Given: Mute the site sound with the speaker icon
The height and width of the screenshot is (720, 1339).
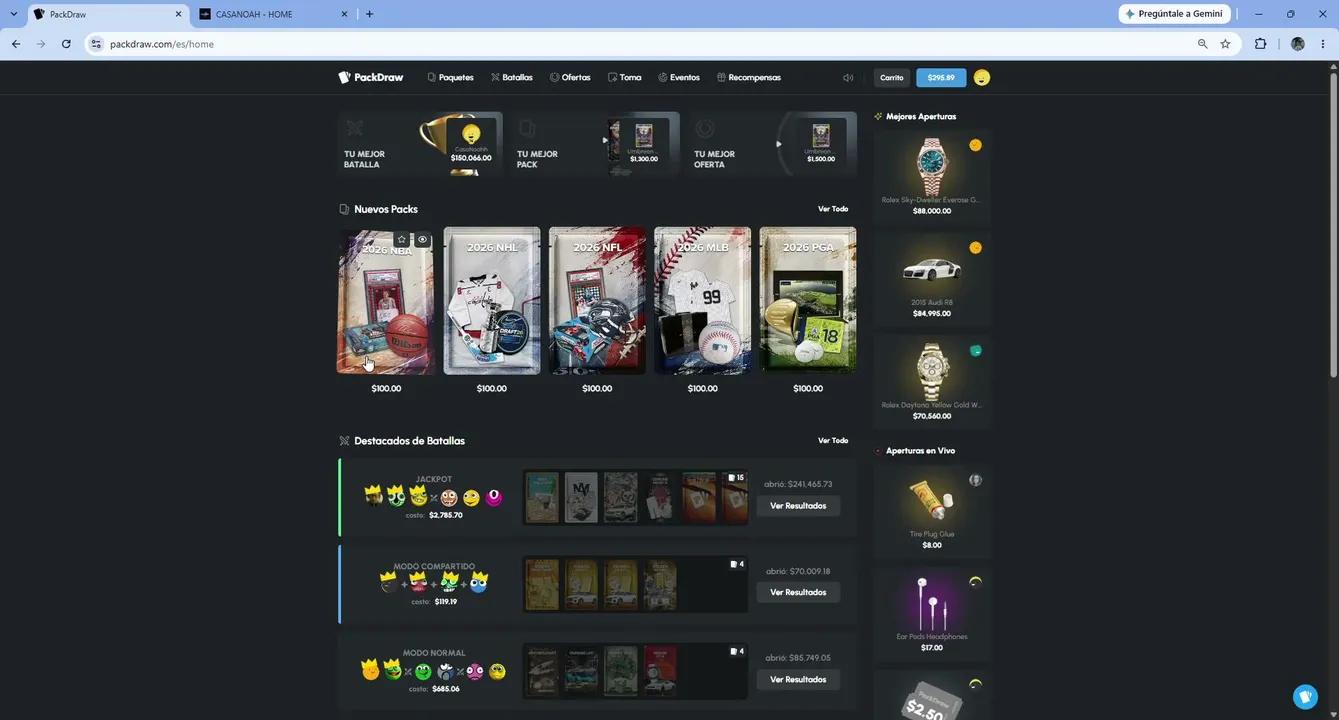Looking at the screenshot, I should click(848, 78).
